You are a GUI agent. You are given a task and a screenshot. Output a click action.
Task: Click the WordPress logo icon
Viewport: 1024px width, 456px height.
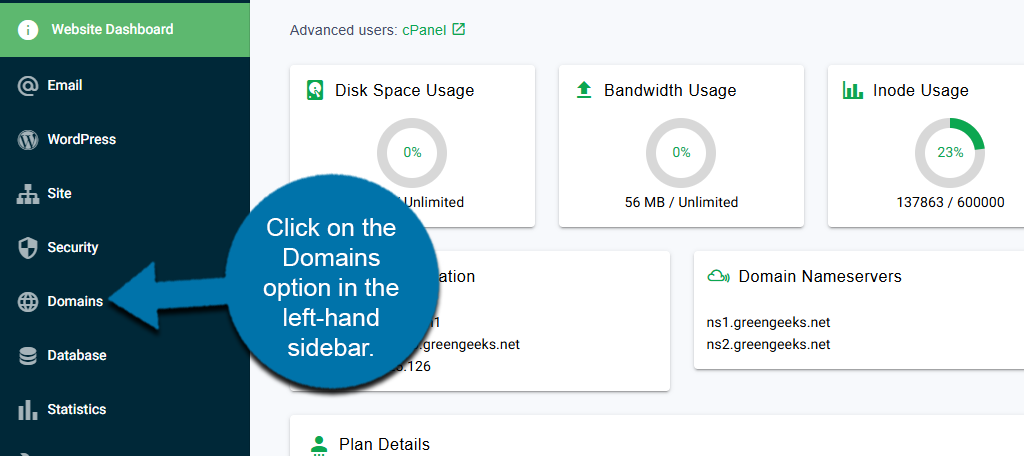click(x=28, y=140)
